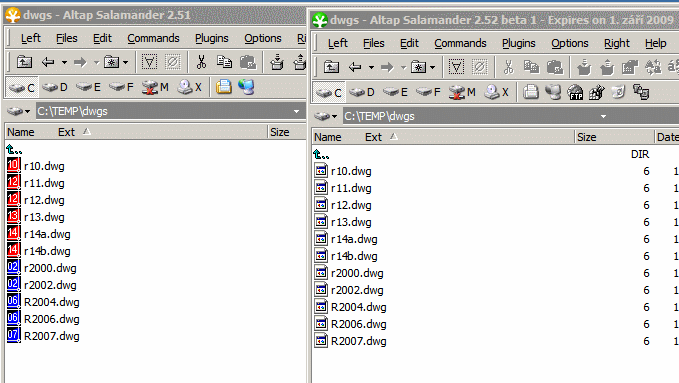The width and height of the screenshot is (679, 383).
Task: Click Forward arrow in 2.52 beta toolbar
Action: coord(387,67)
